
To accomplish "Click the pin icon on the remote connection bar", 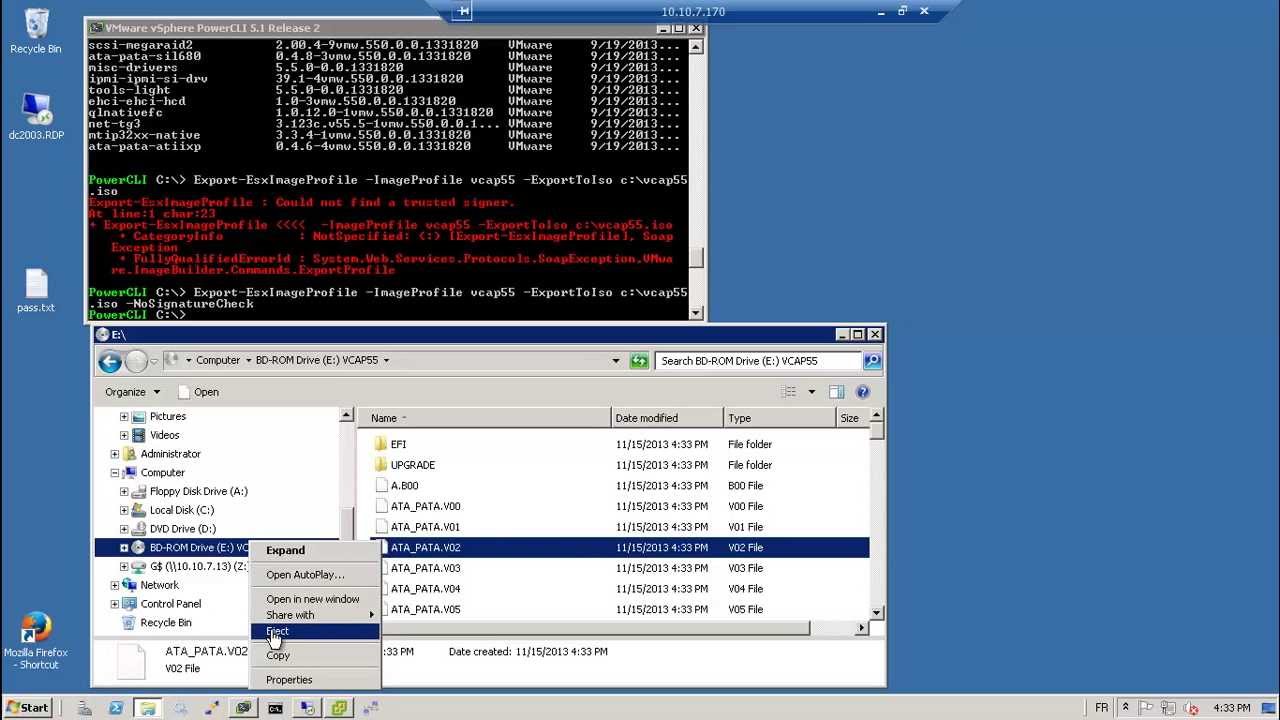I will click(x=462, y=12).
